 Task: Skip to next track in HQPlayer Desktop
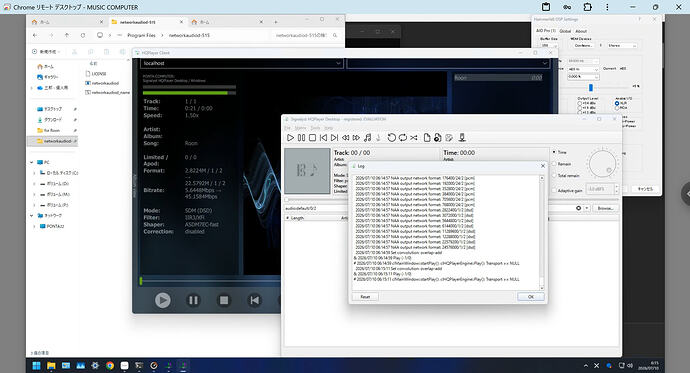pyautogui.click(x=334, y=138)
